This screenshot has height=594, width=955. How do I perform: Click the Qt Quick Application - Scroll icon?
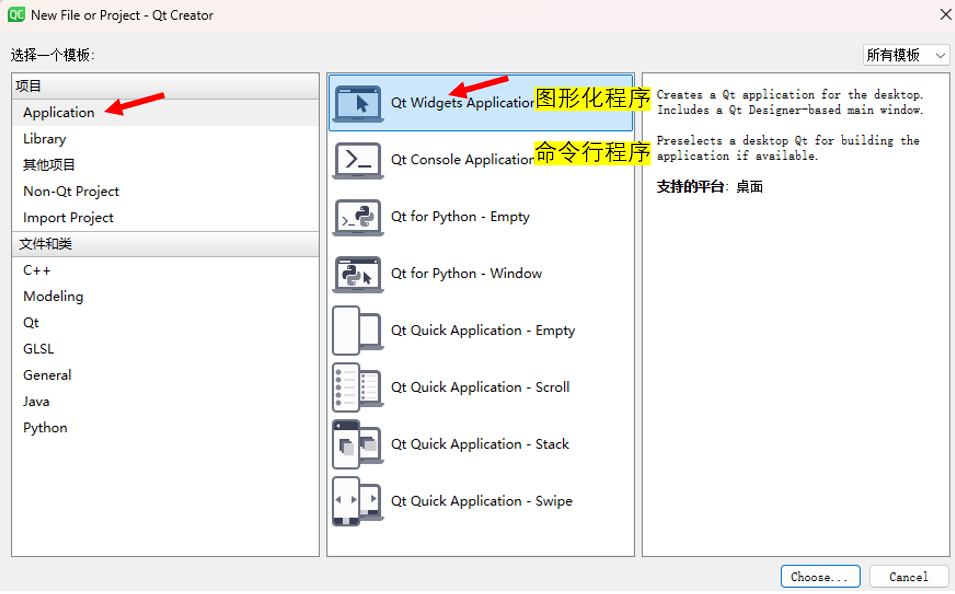[358, 387]
